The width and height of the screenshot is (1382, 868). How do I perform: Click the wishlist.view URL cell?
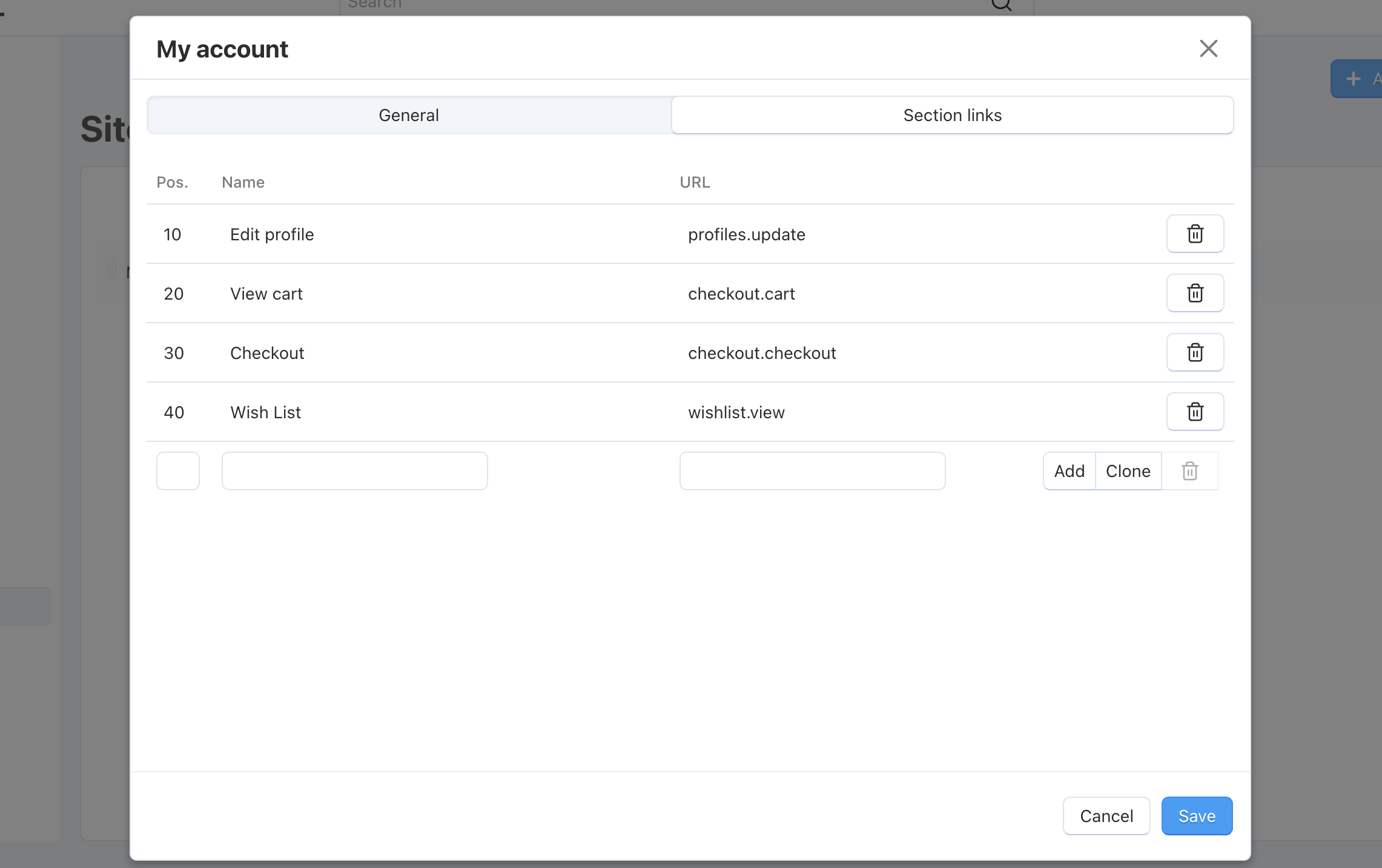pos(736,412)
